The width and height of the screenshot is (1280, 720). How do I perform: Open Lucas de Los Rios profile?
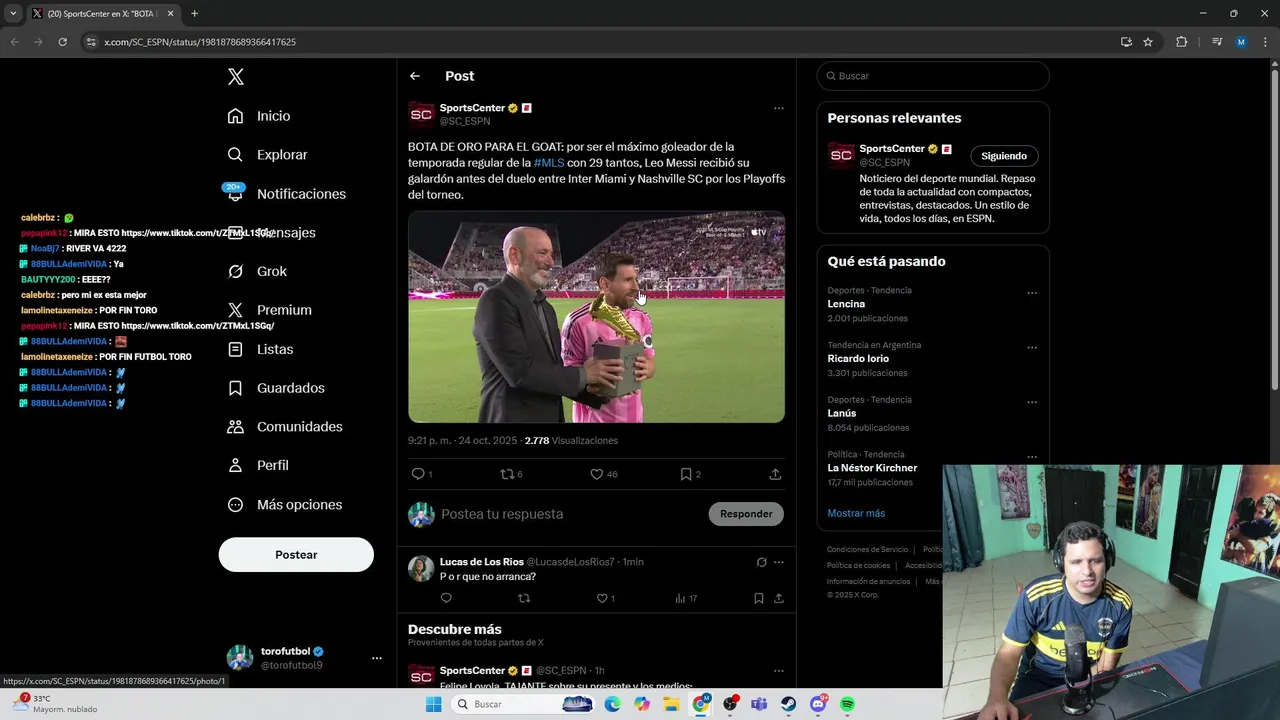(481, 562)
